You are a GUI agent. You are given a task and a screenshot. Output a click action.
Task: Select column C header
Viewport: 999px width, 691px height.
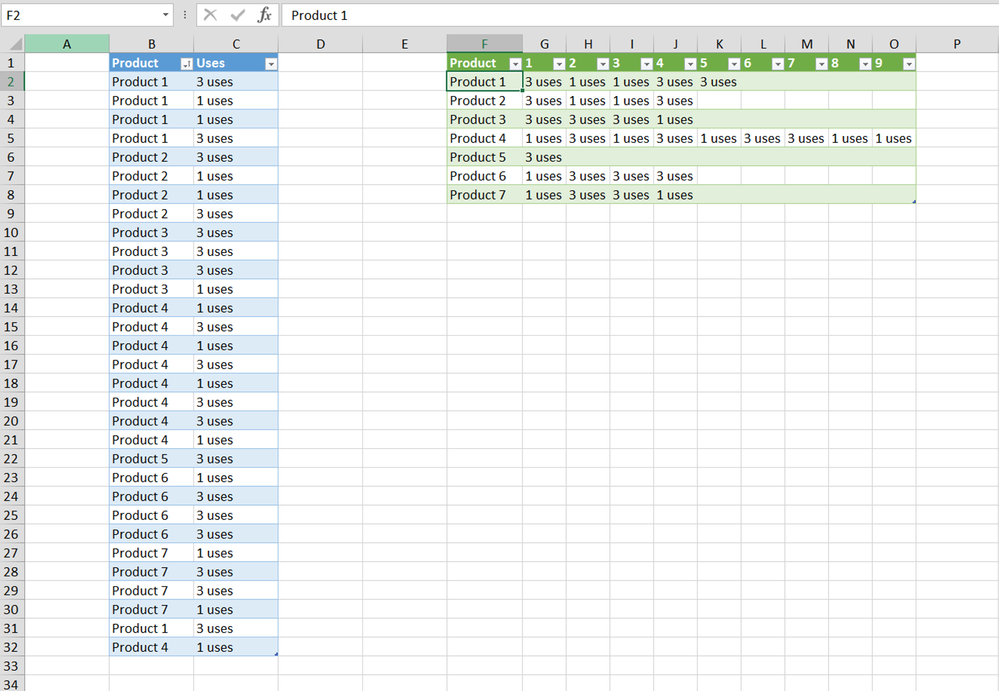(236, 44)
